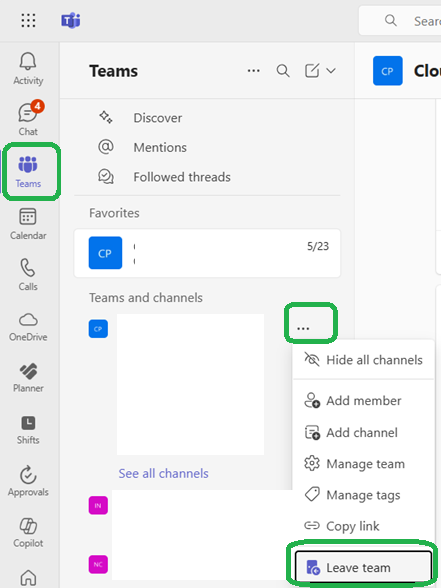Open the Calls phone icon
The width and height of the screenshot is (441, 588).
(28, 275)
